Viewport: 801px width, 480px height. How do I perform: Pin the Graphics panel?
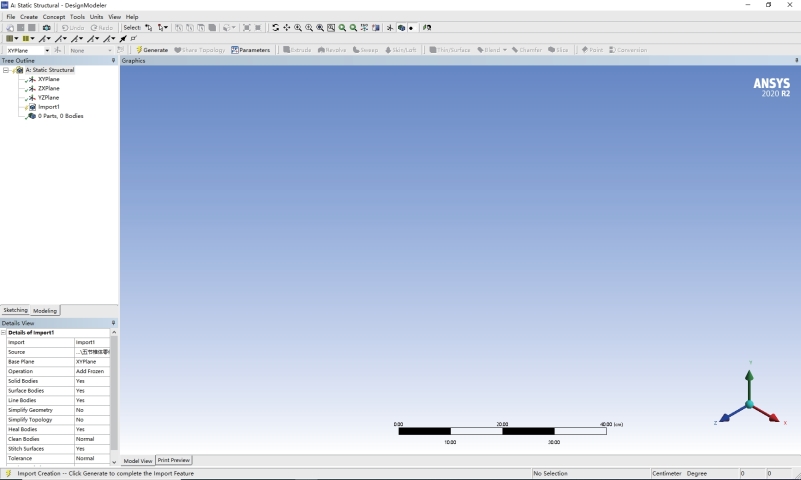tap(796, 60)
